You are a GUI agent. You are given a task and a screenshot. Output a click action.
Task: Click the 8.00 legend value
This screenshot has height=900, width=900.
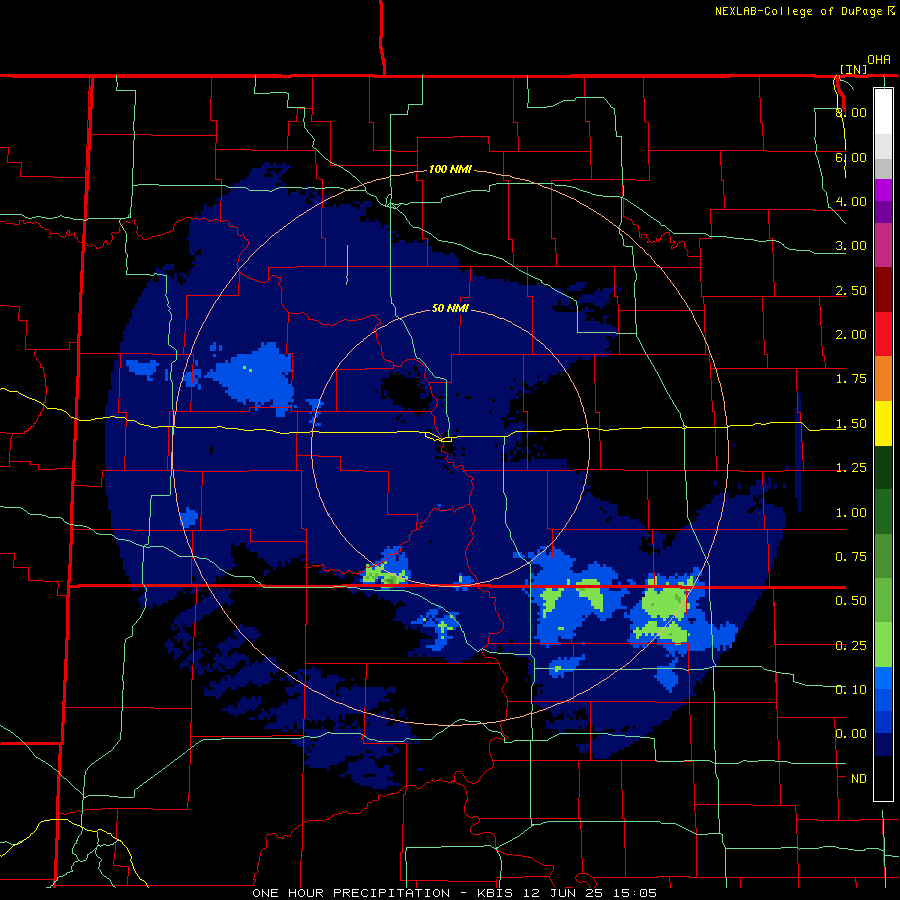point(851,112)
